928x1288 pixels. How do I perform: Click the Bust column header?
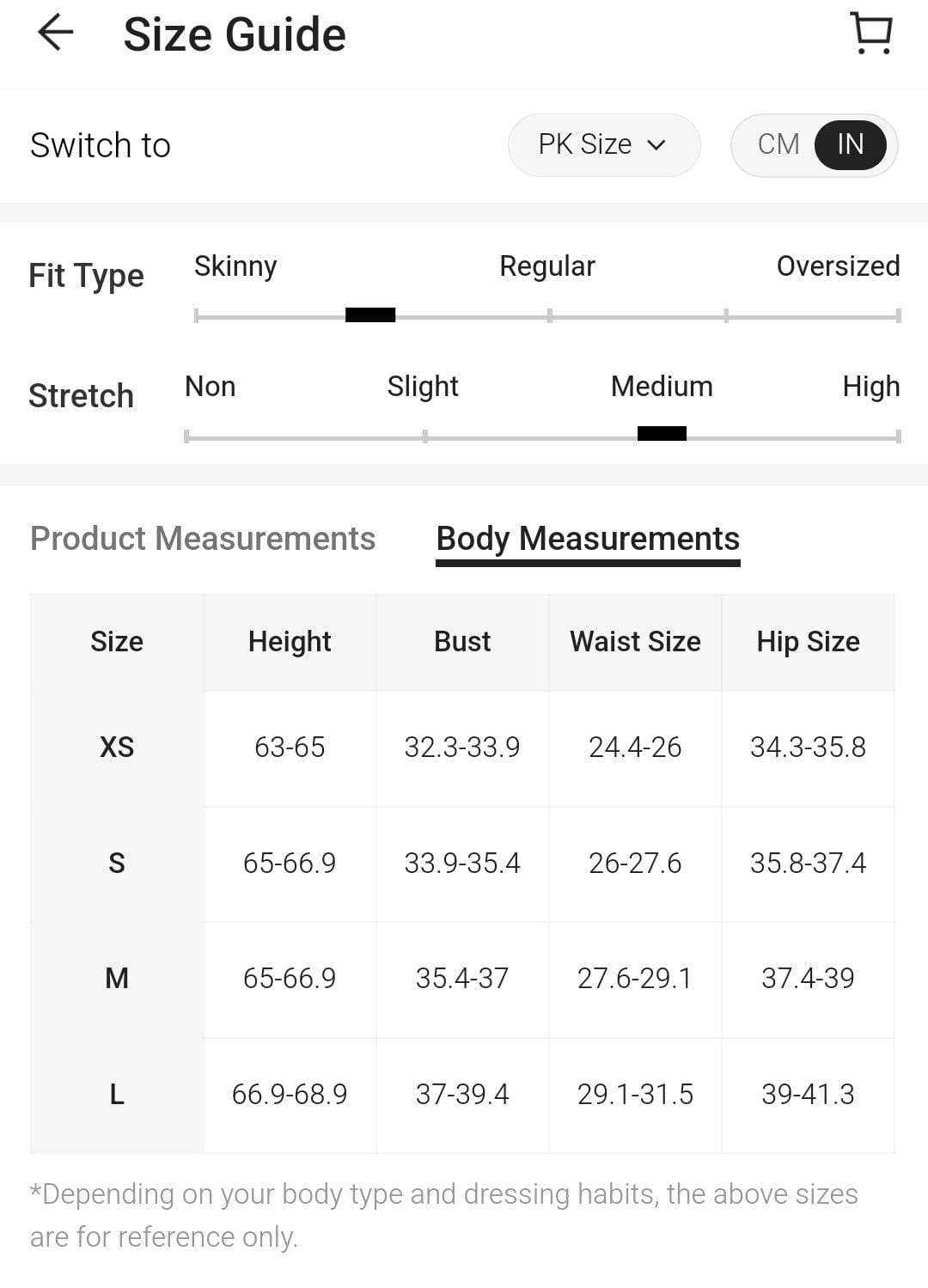[462, 642]
